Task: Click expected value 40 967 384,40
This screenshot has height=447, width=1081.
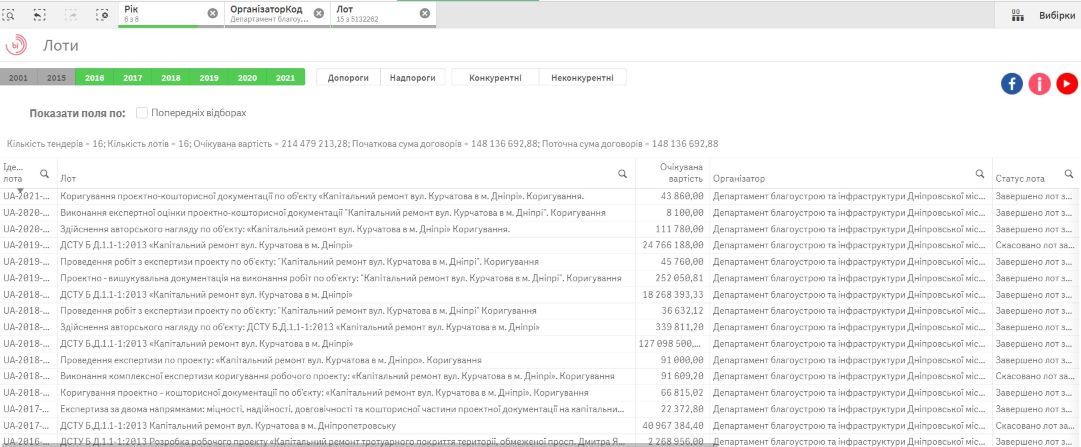Action: (673, 426)
